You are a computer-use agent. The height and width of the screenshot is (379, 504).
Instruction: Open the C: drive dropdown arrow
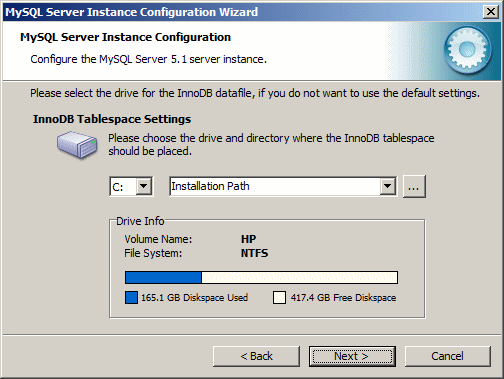(x=144, y=186)
